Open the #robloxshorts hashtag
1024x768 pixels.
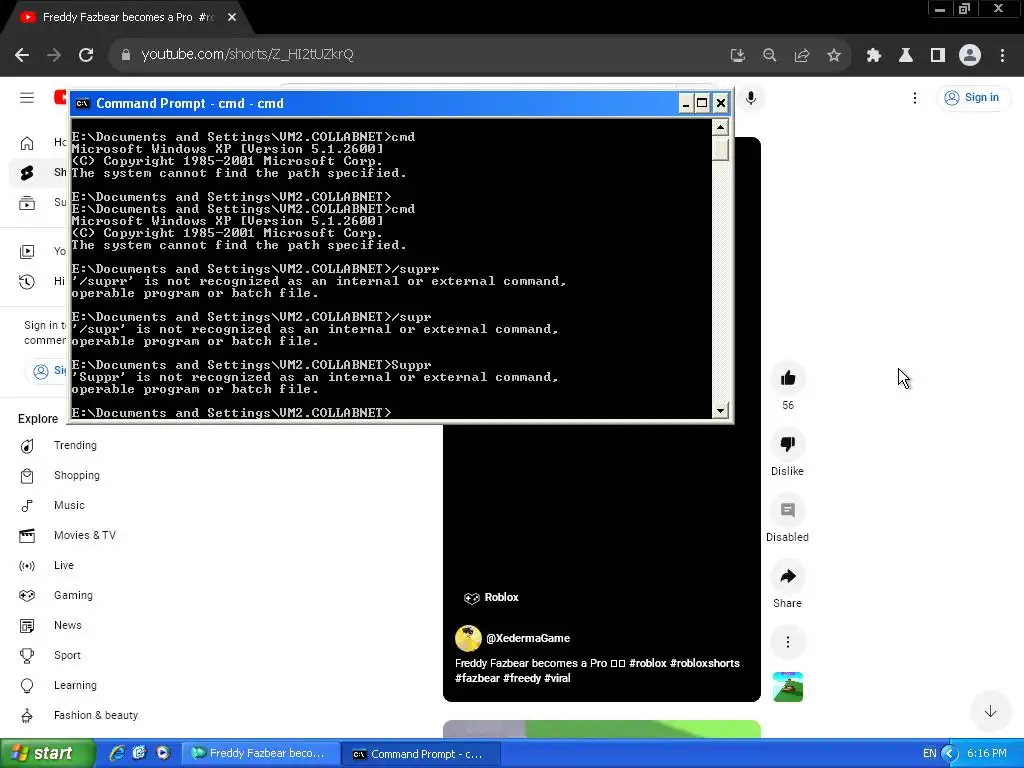click(705, 663)
